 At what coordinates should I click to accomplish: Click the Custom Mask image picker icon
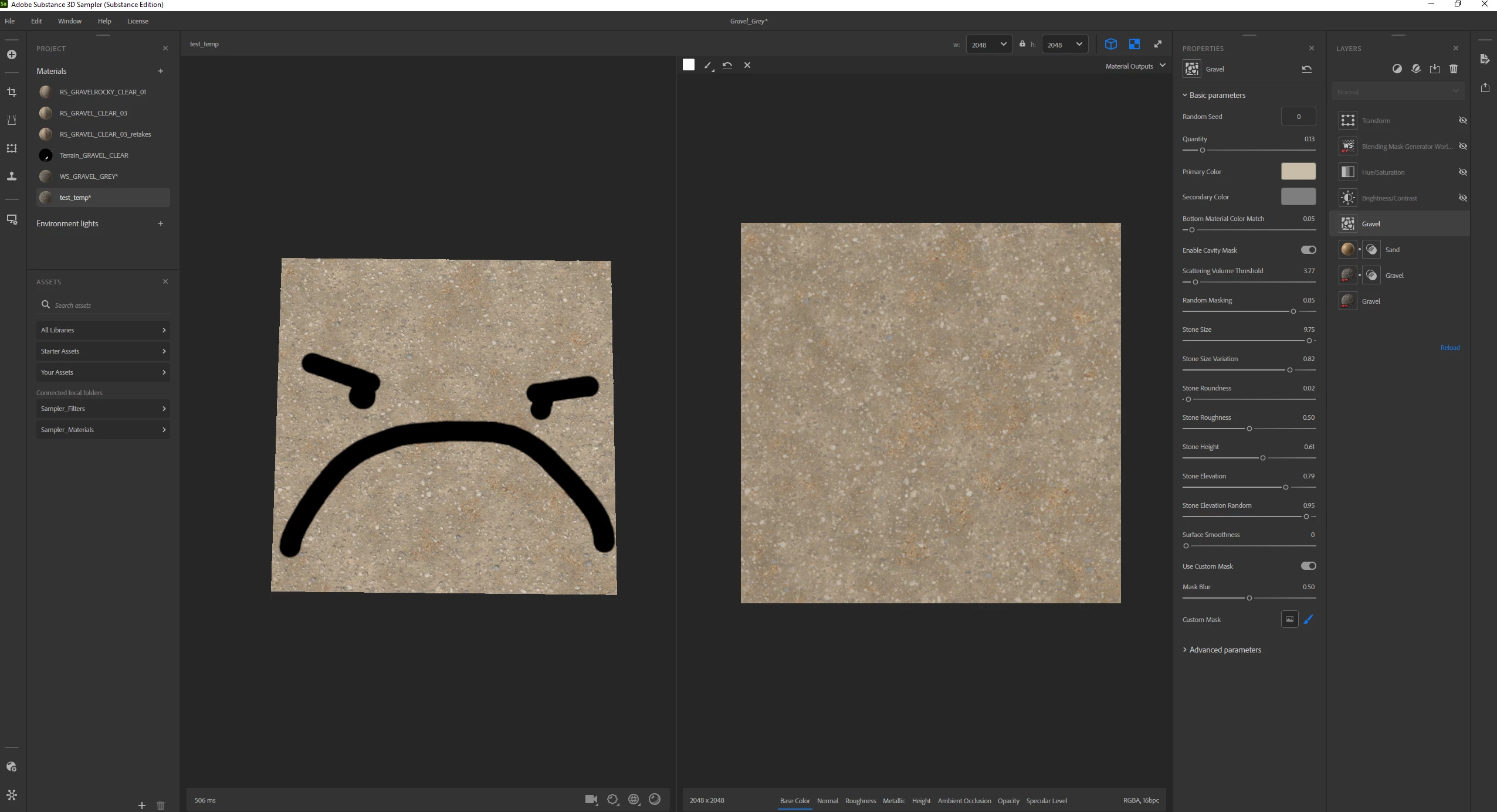[1289, 619]
